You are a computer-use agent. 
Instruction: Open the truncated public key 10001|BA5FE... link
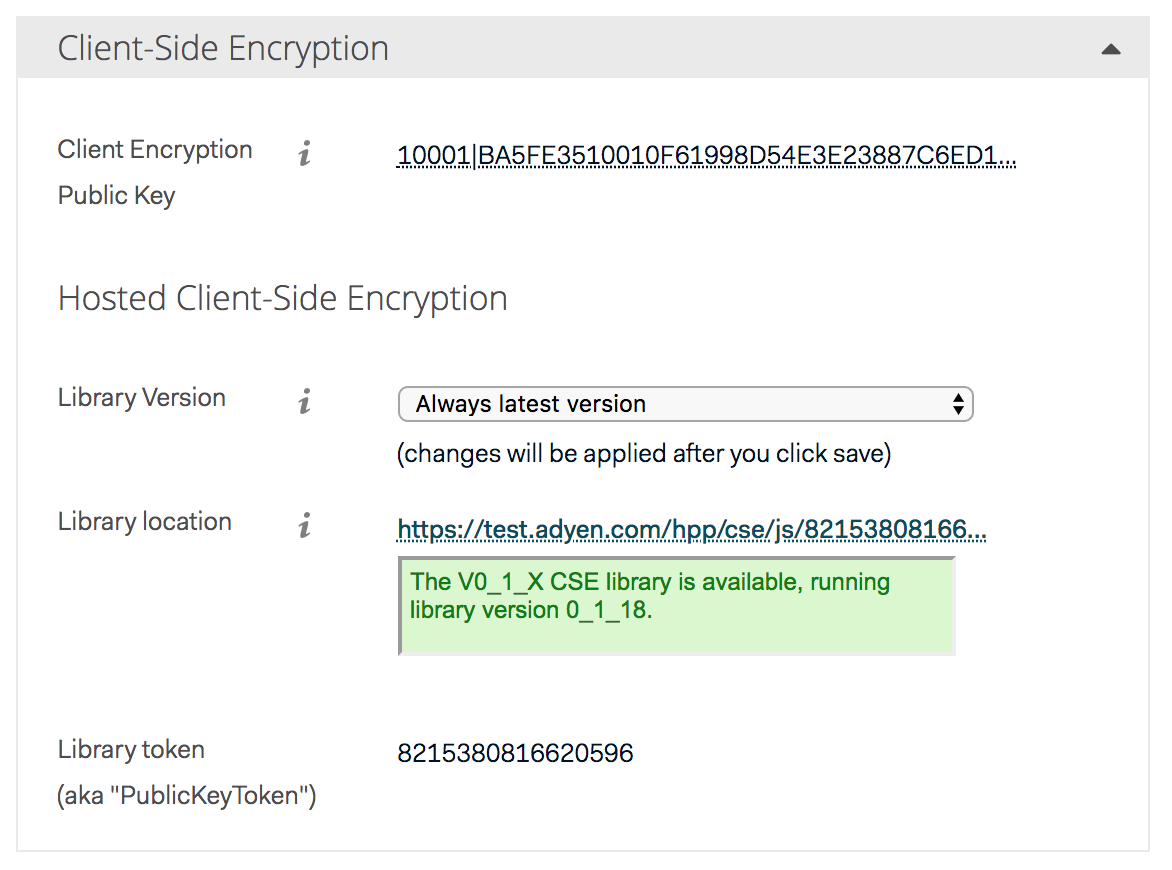click(706, 156)
